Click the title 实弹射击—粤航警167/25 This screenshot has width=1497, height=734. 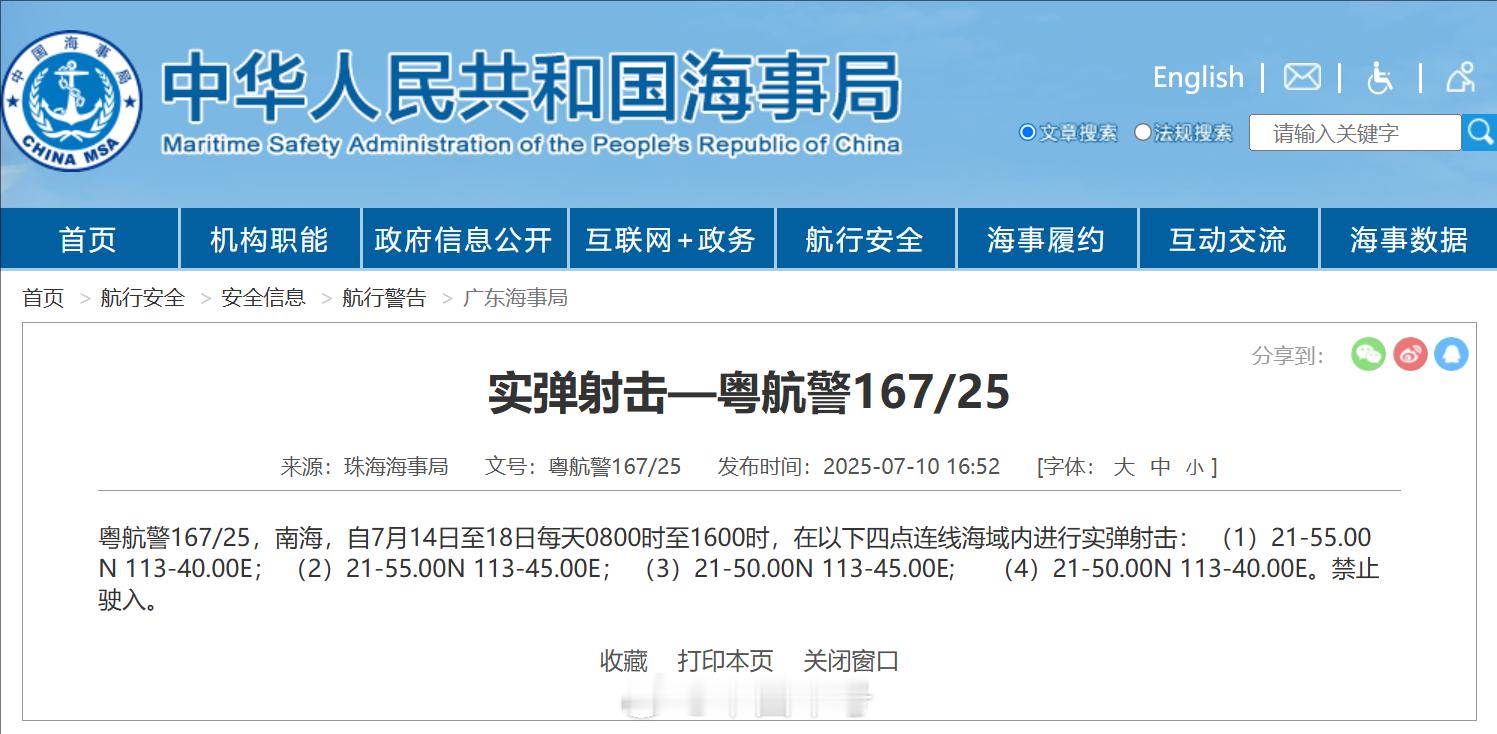tap(749, 393)
